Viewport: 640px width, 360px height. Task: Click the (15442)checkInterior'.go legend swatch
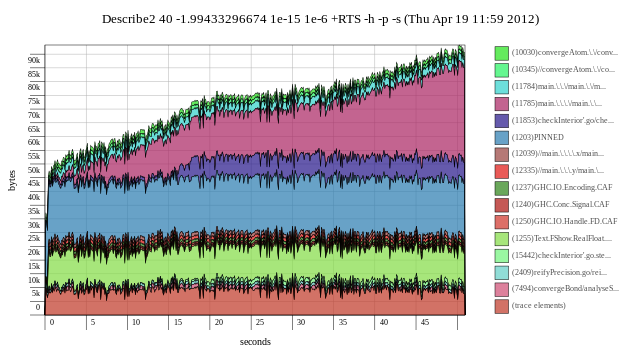(502, 256)
